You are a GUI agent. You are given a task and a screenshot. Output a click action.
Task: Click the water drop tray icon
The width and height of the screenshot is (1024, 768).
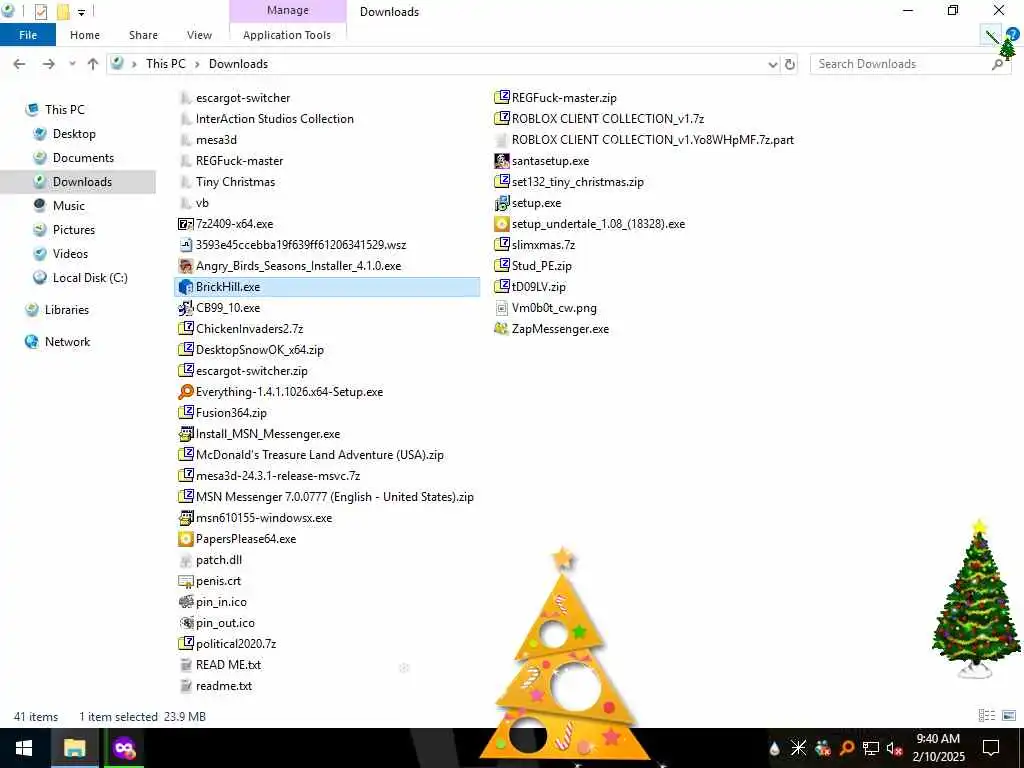pyautogui.click(x=775, y=748)
